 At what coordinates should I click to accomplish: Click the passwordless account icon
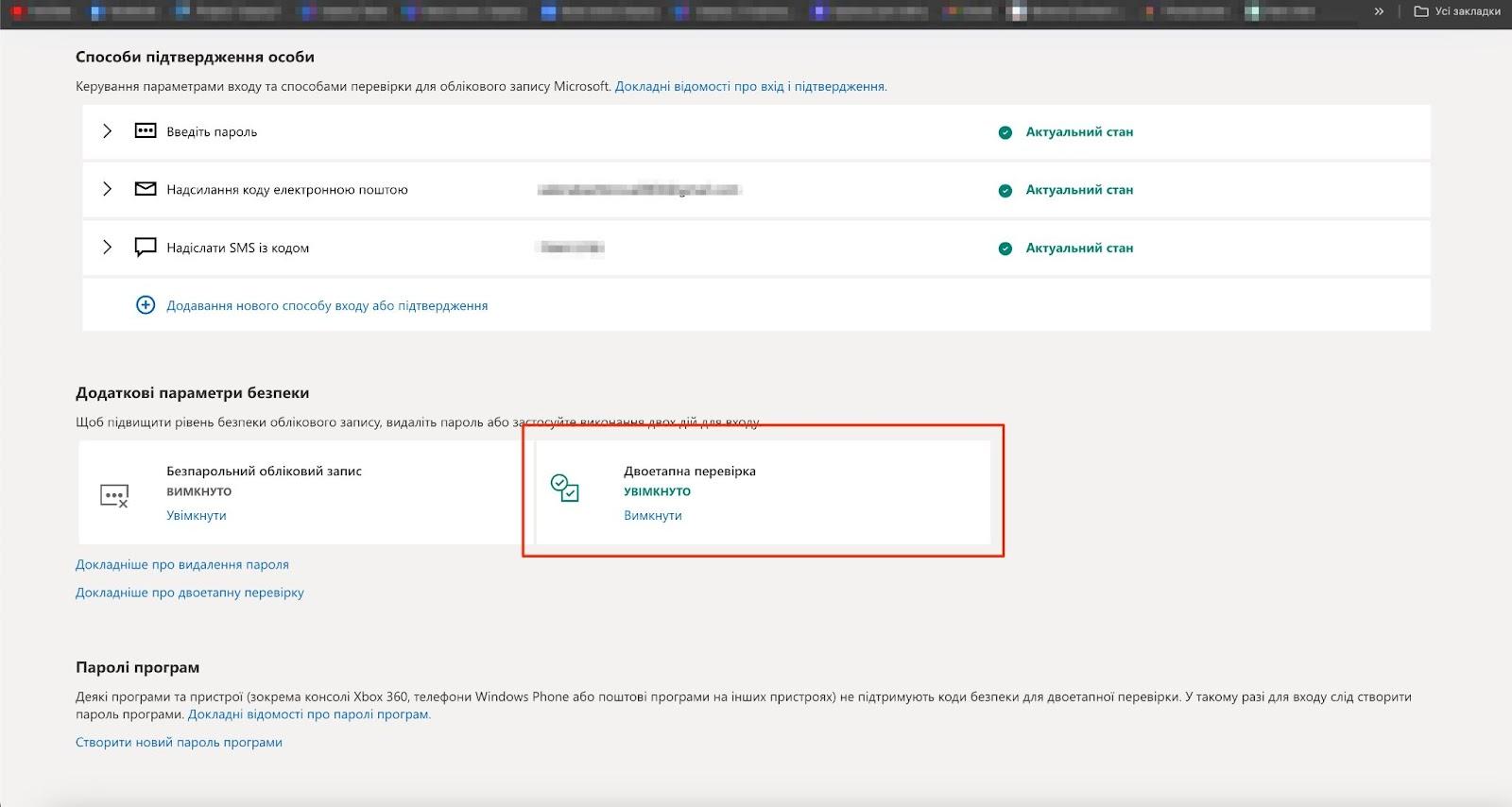(x=114, y=495)
